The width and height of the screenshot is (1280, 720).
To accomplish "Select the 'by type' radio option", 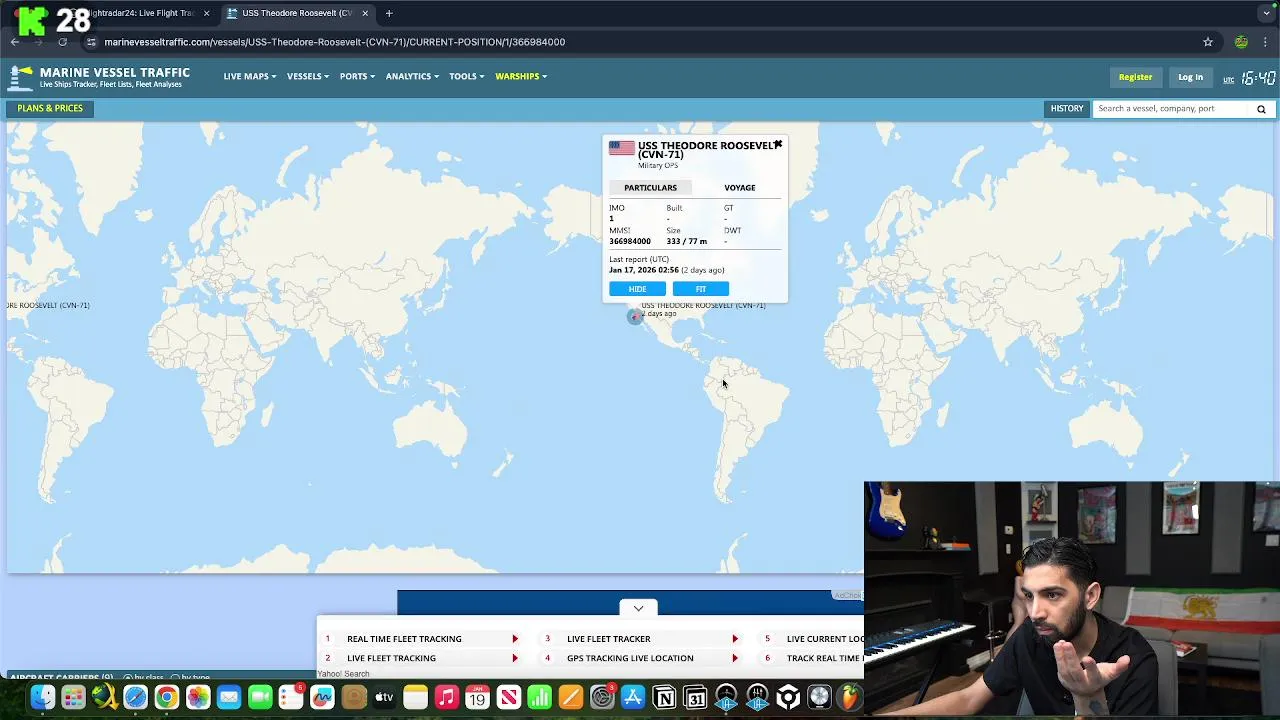I will (175, 678).
